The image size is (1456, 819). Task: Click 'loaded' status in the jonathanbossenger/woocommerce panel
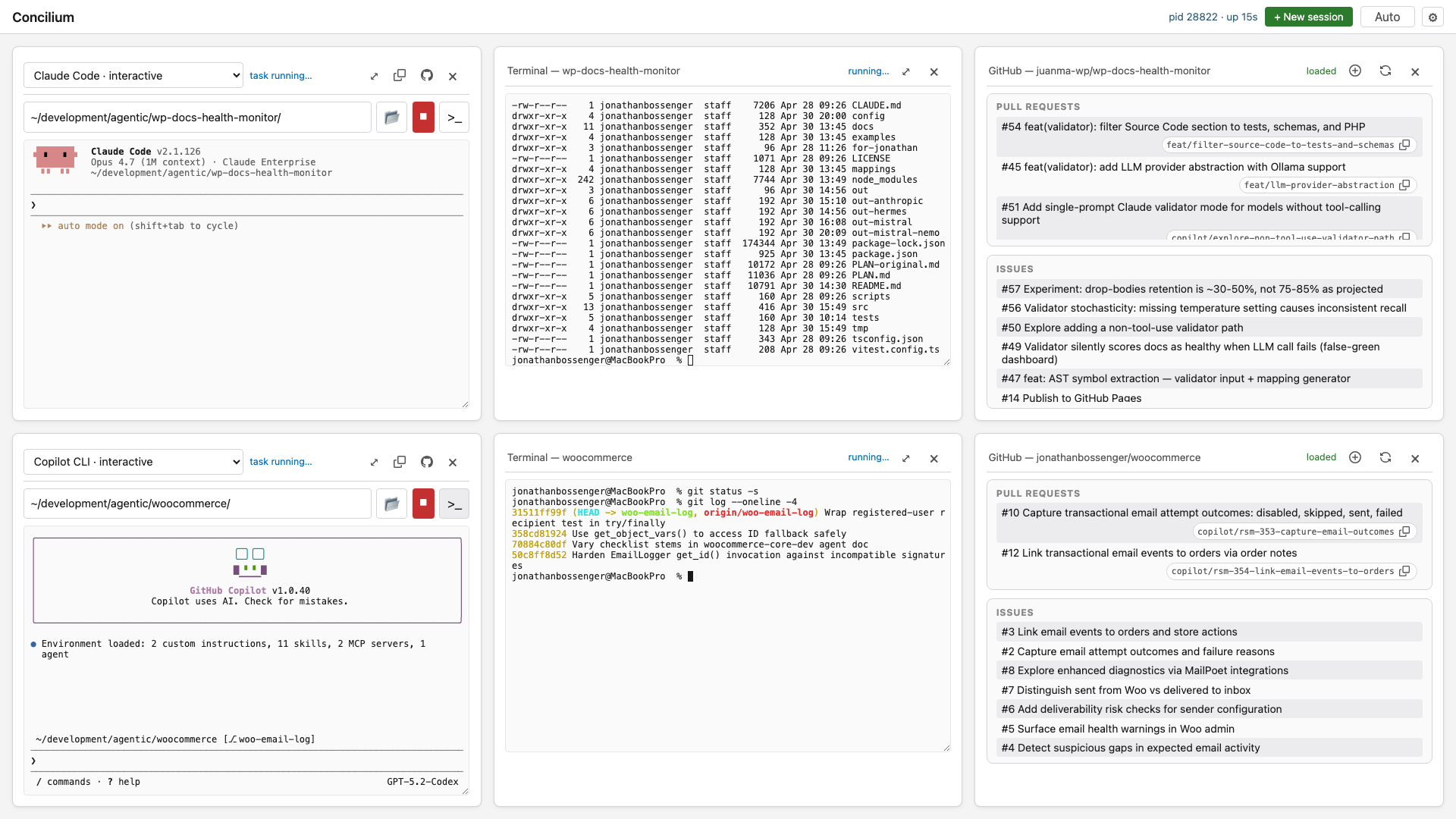pyautogui.click(x=1321, y=457)
